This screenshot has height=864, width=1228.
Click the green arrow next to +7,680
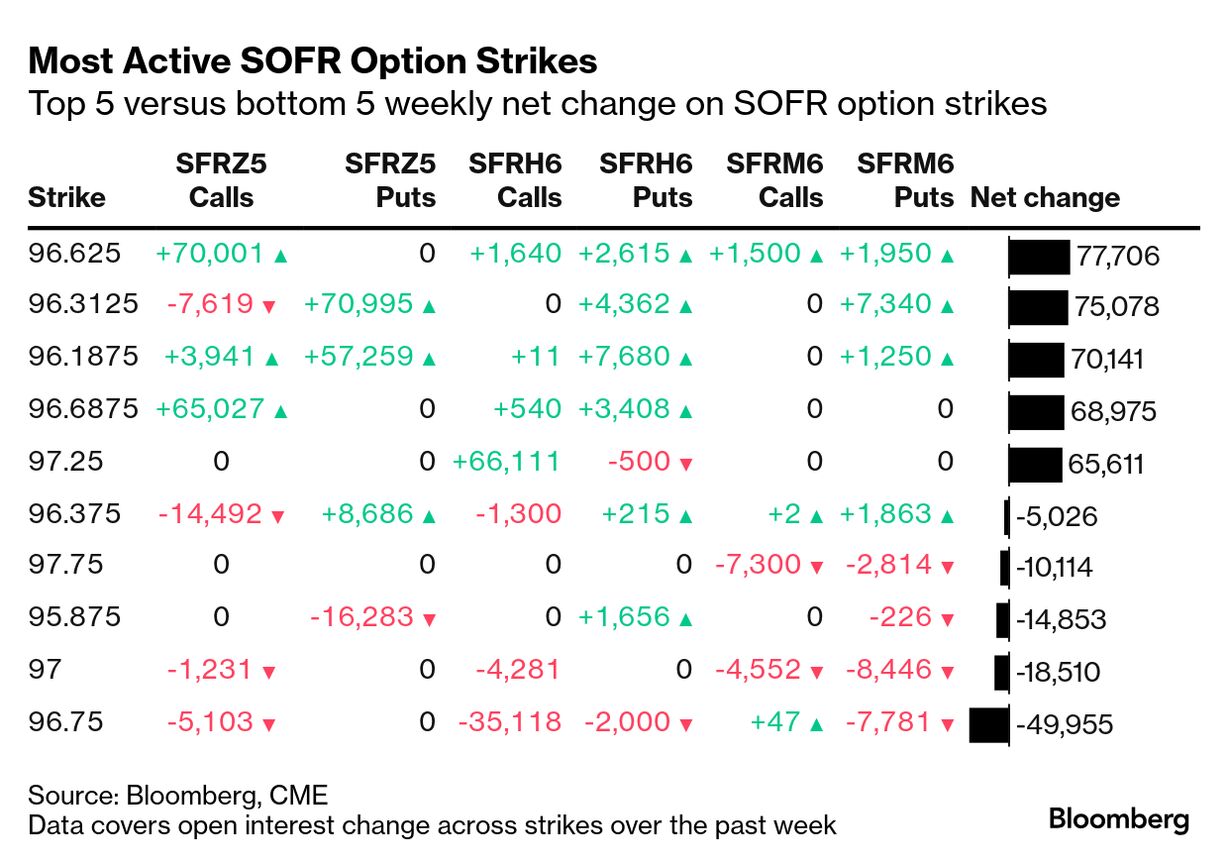(x=685, y=360)
